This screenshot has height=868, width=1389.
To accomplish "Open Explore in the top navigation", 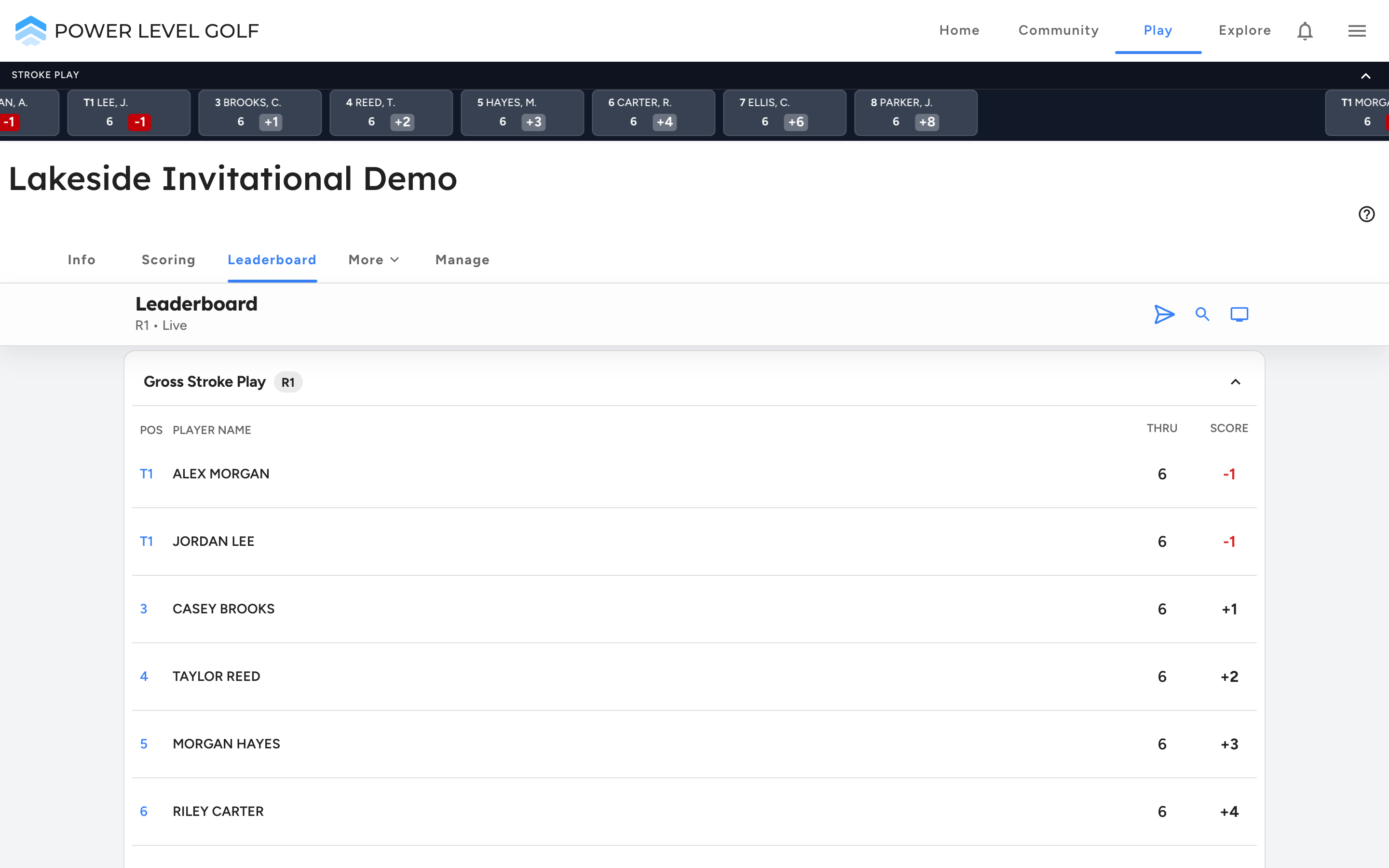I will (x=1244, y=30).
